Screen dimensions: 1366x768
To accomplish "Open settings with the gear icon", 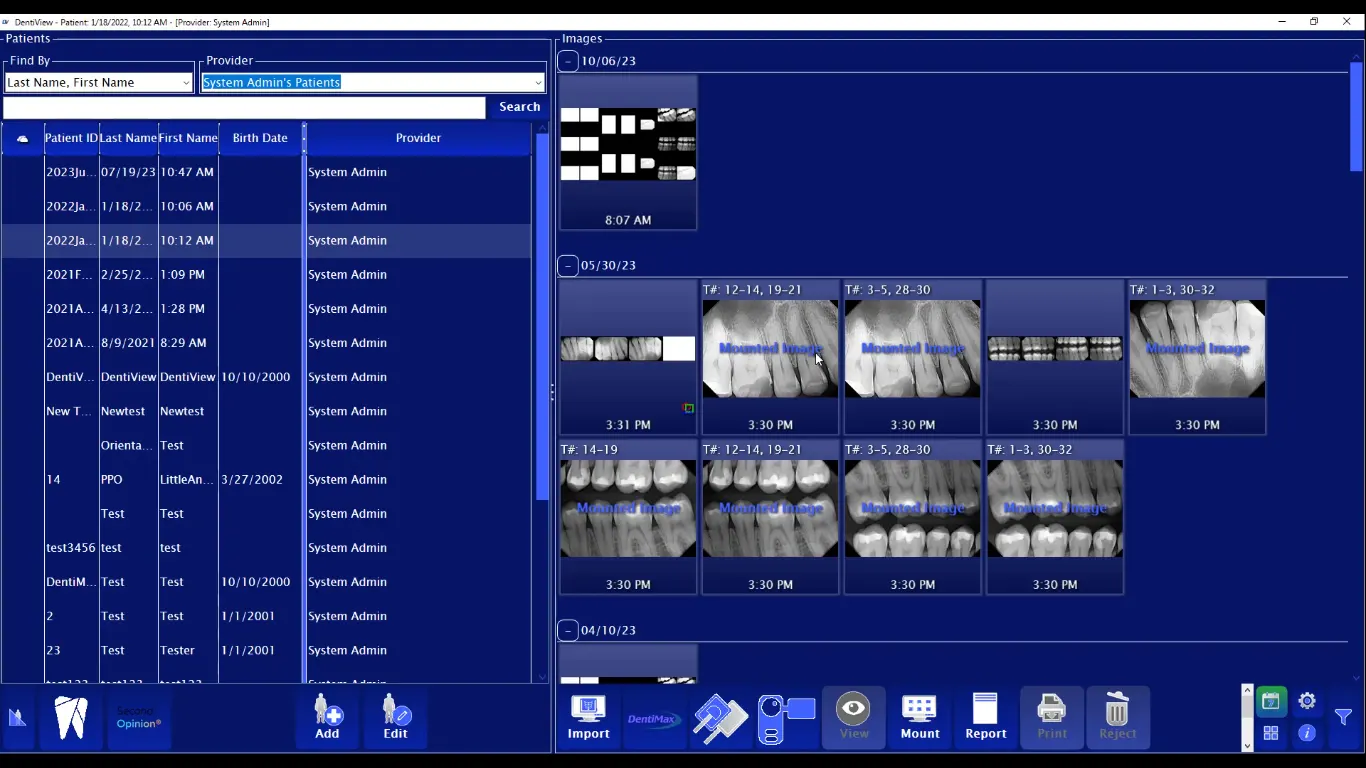I will [x=1306, y=701].
